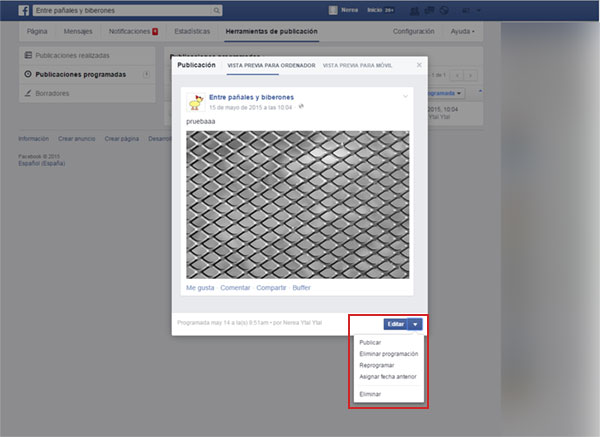Click the scheduled posts clock icon
The image size is (600, 437).
28,74
